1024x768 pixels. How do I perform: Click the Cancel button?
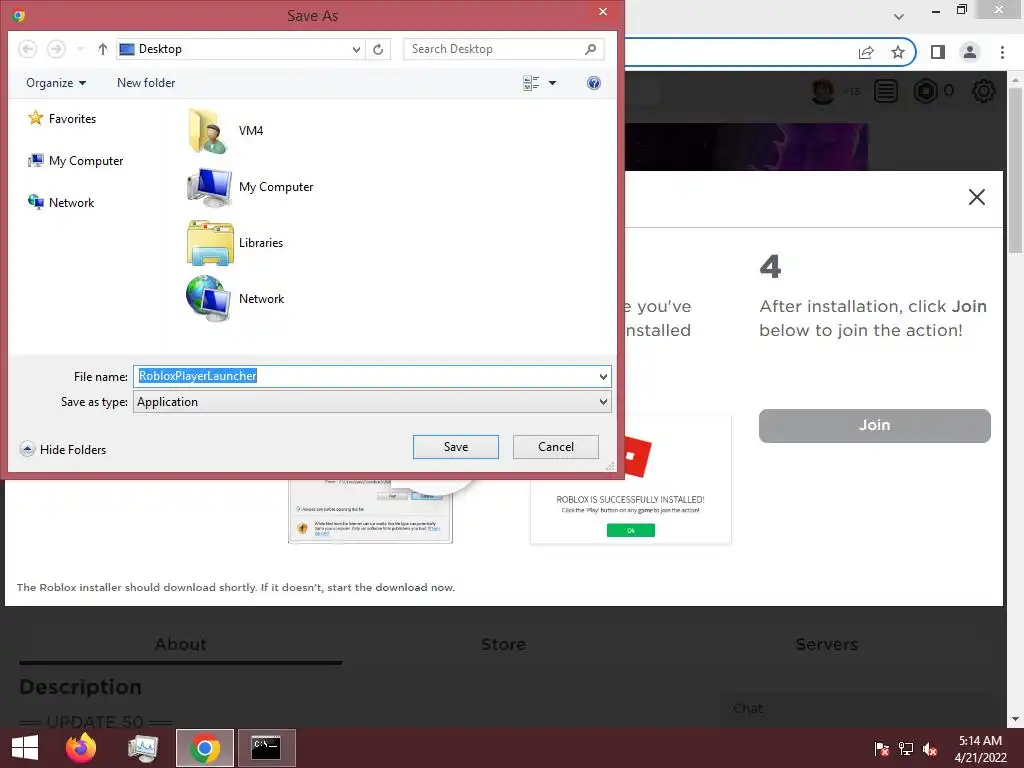pos(556,447)
